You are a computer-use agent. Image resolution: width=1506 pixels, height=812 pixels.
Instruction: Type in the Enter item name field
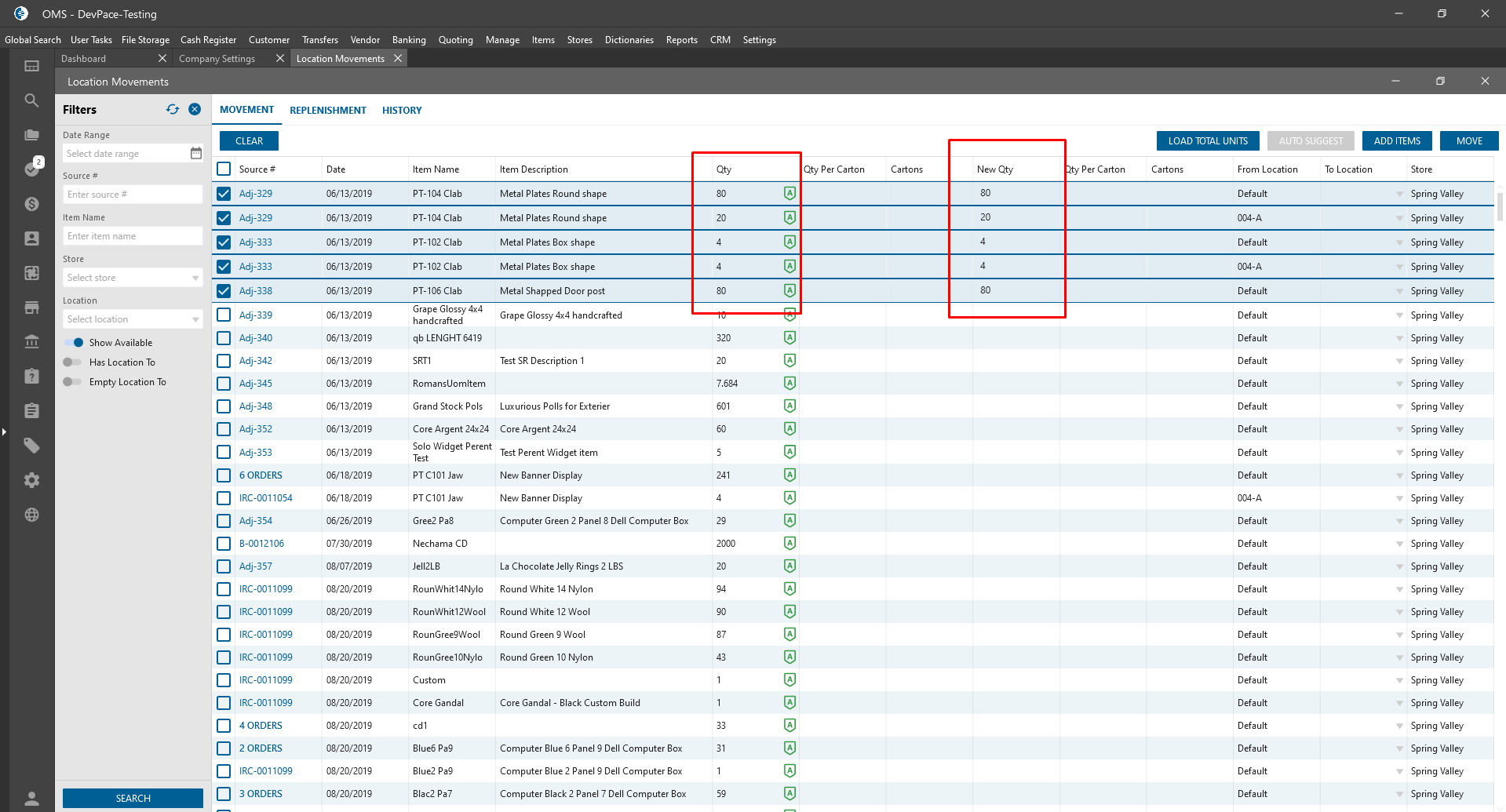pyautogui.click(x=132, y=236)
